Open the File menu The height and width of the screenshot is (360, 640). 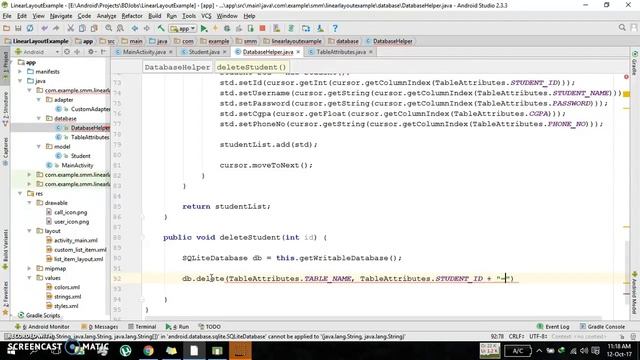click(x=7, y=16)
